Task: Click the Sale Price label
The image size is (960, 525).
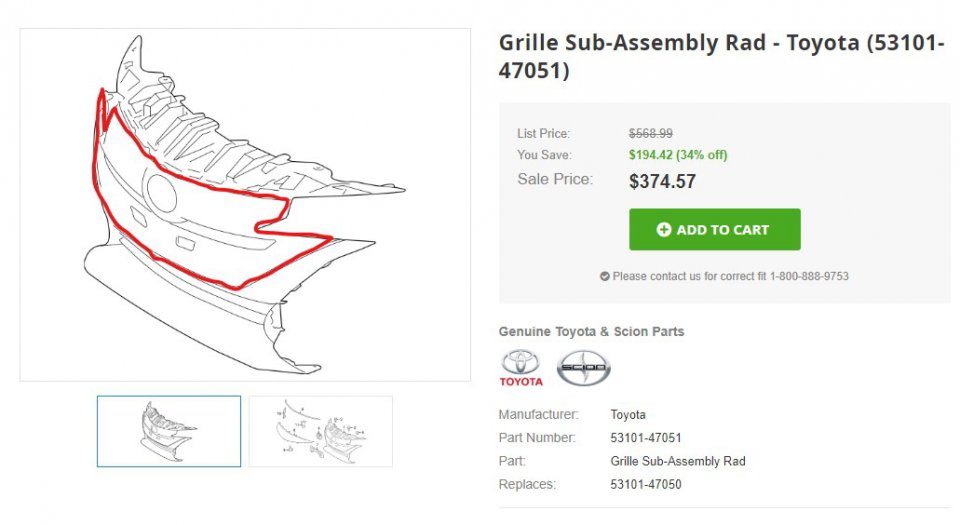Action: coord(555,179)
